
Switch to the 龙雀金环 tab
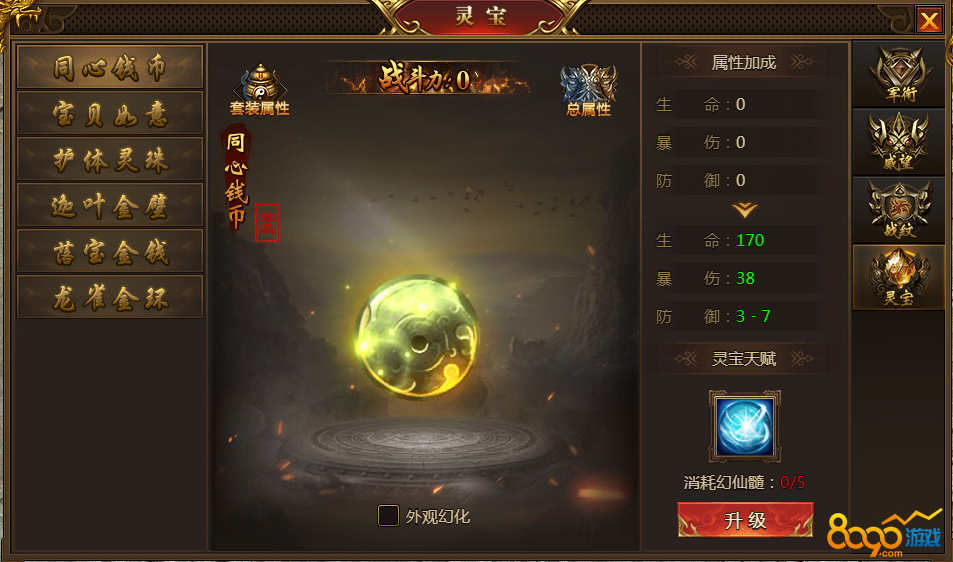[110, 298]
